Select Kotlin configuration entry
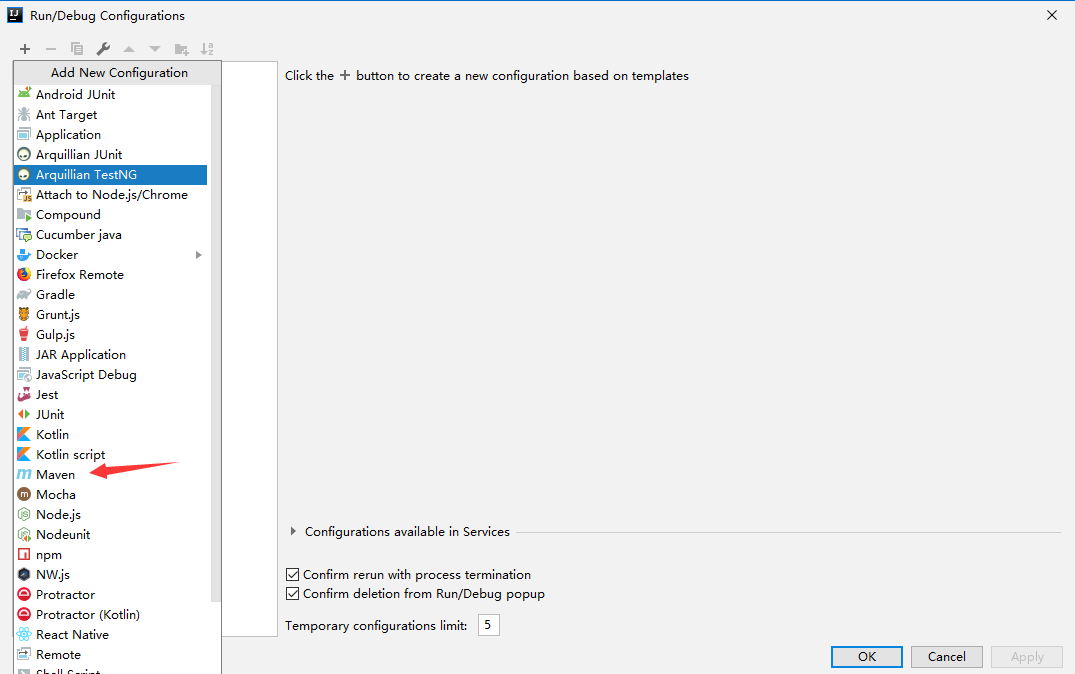Image resolution: width=1075 pixels, height=674 pixels. pos(110,434)
